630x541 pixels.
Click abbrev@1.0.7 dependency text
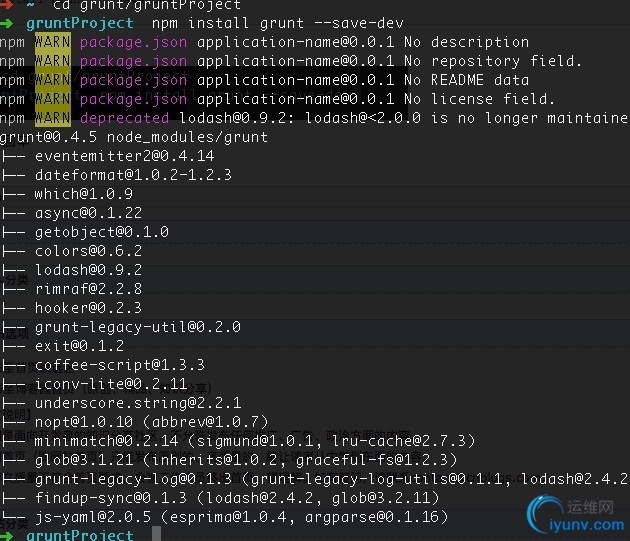[x=205, y=422]
